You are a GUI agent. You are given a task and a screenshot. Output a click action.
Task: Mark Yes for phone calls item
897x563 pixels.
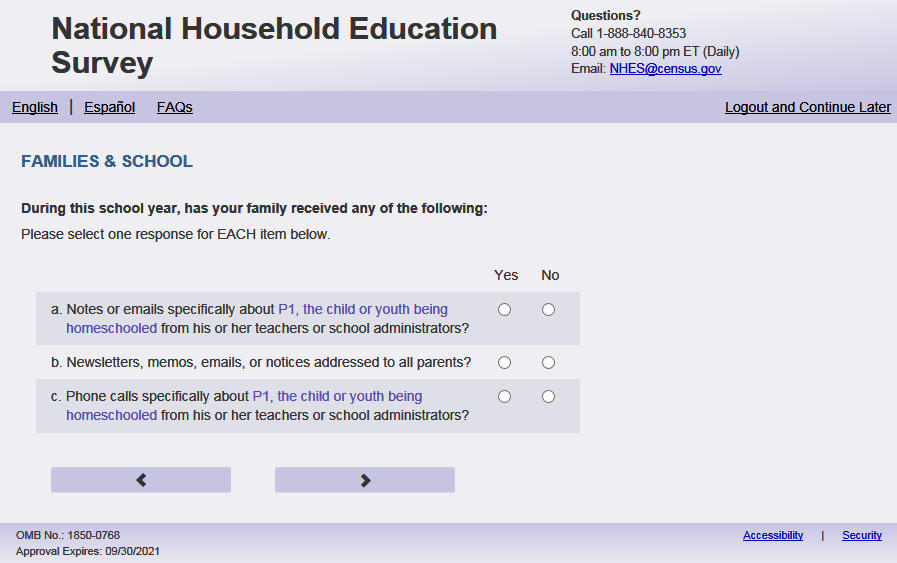tap(504, 397)
